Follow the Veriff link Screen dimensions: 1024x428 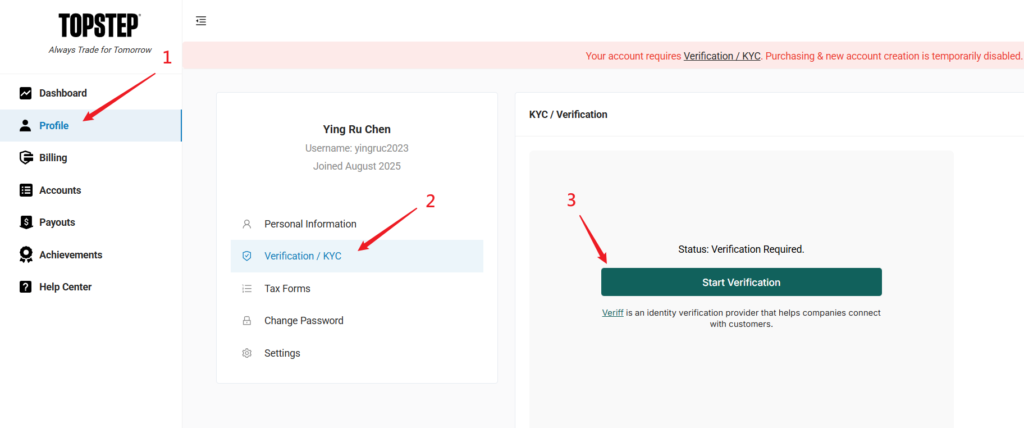coord(612,313)
